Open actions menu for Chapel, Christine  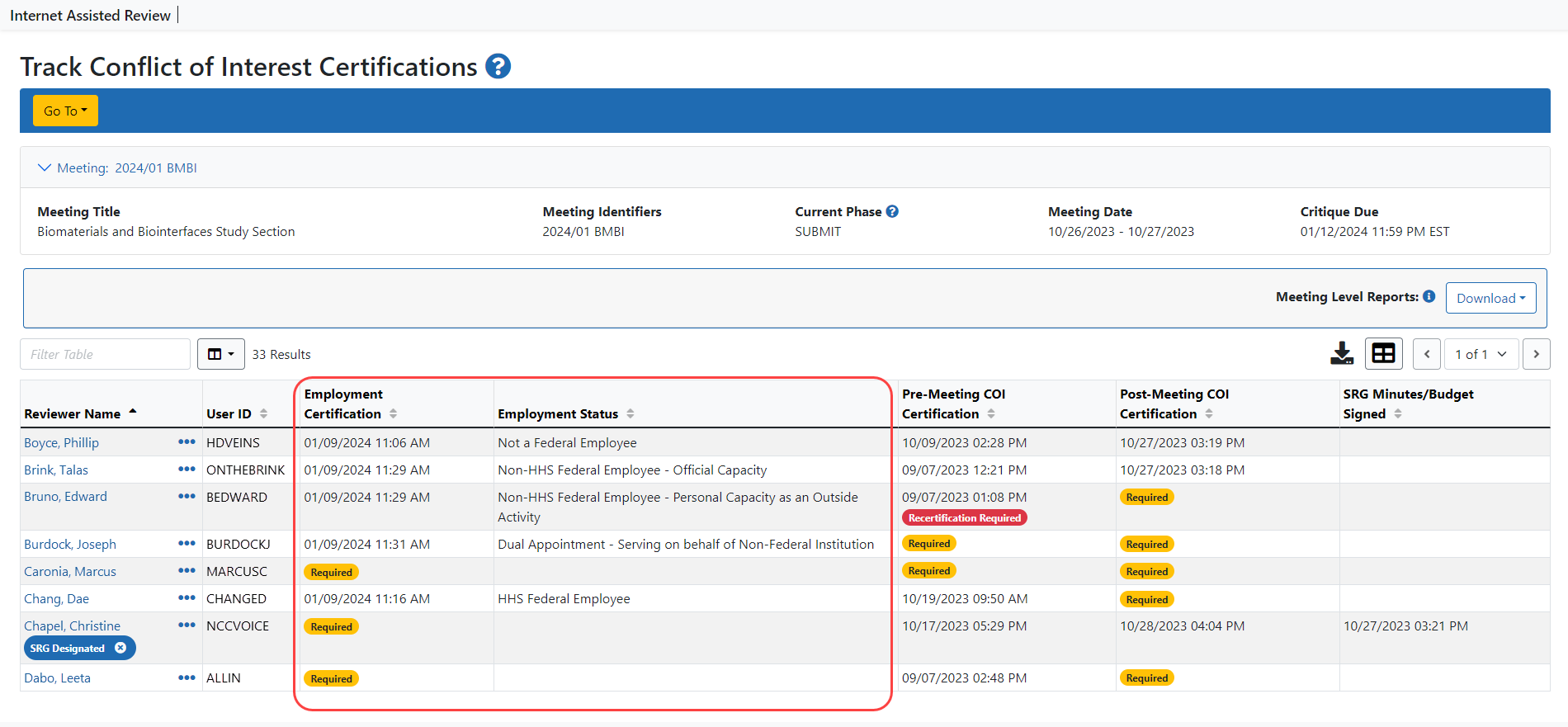point(187,626)
